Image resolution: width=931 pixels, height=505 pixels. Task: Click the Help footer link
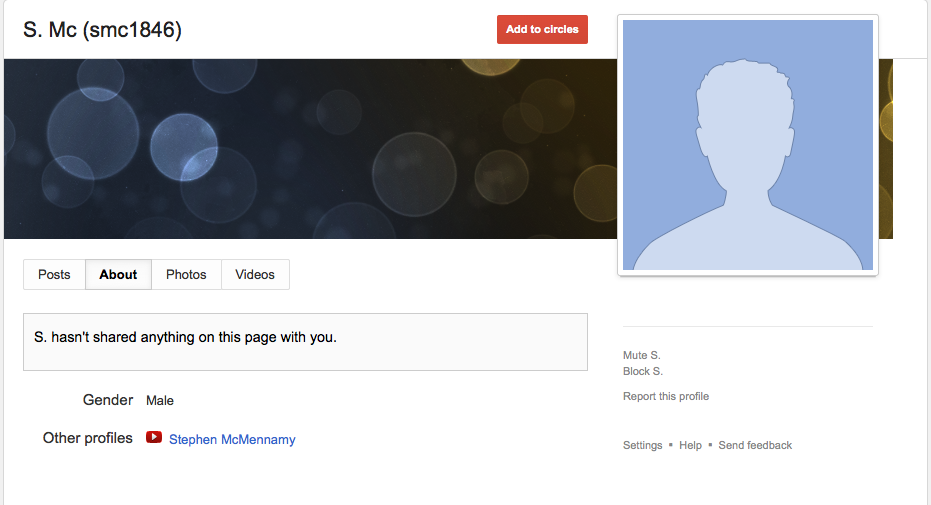[x=690, y=445]
